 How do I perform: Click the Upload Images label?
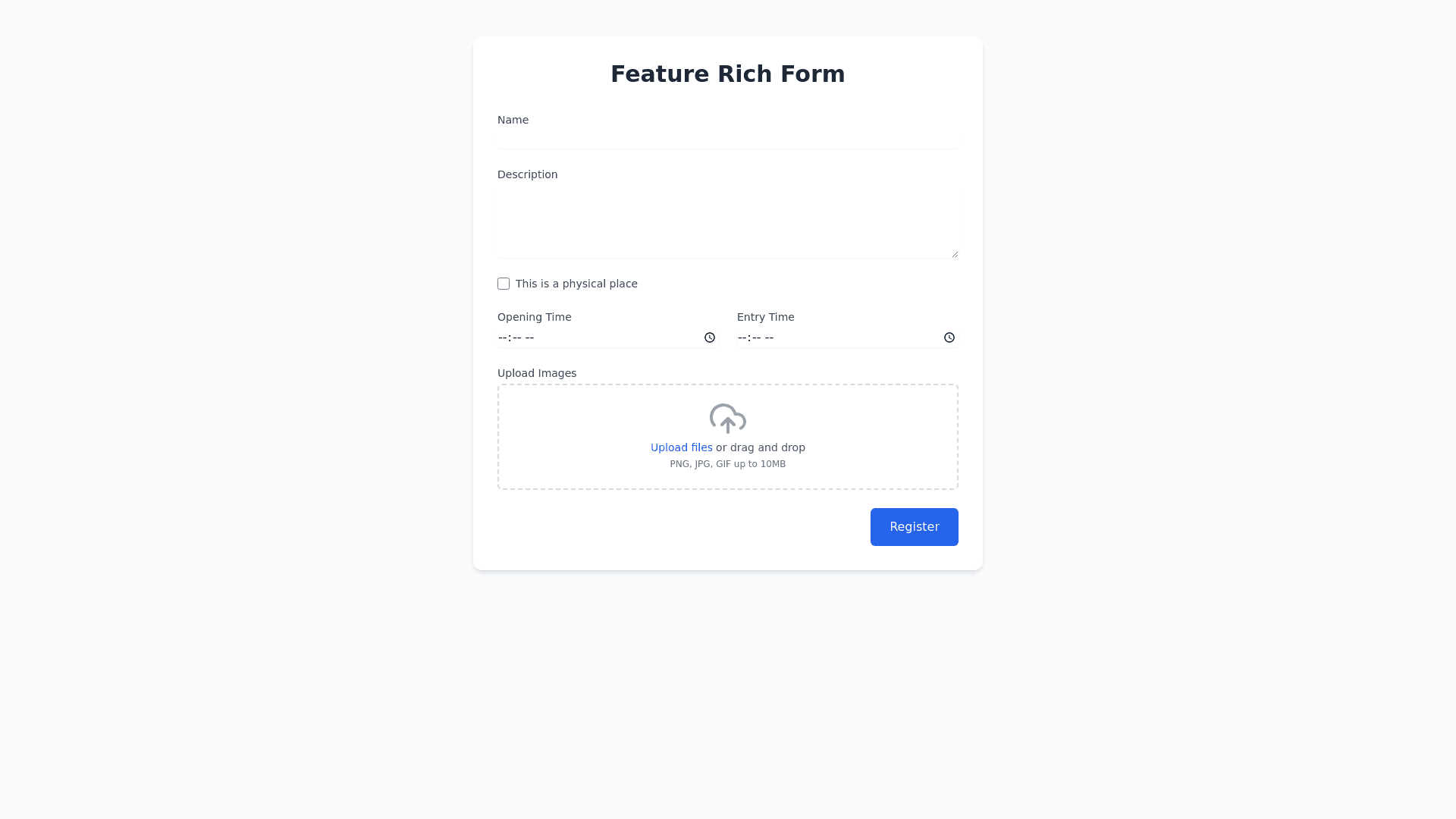point(537,373)
